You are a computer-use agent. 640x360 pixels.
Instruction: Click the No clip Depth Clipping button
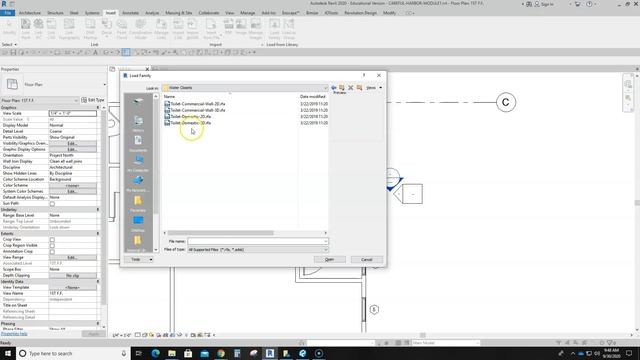(73, 276)
